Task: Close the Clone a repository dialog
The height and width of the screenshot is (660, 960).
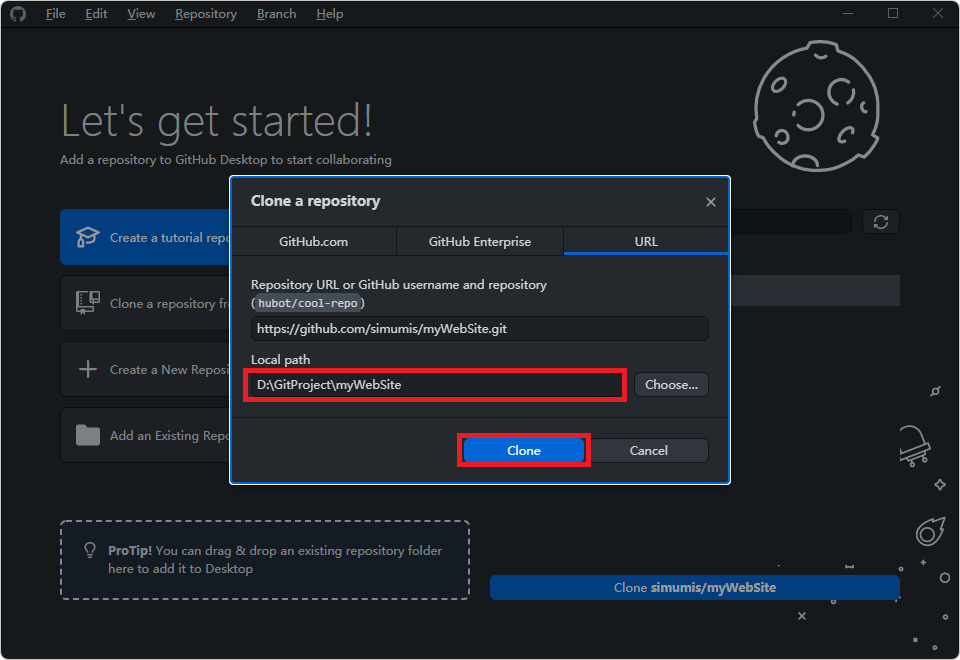Action: (710, 202)
